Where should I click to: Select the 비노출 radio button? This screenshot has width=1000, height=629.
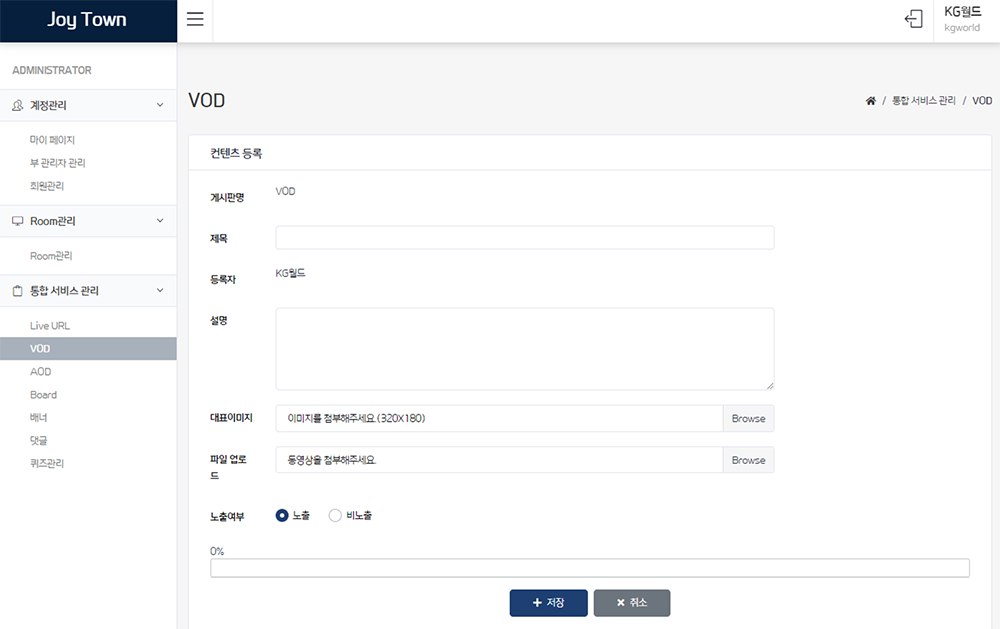(335, 515)
